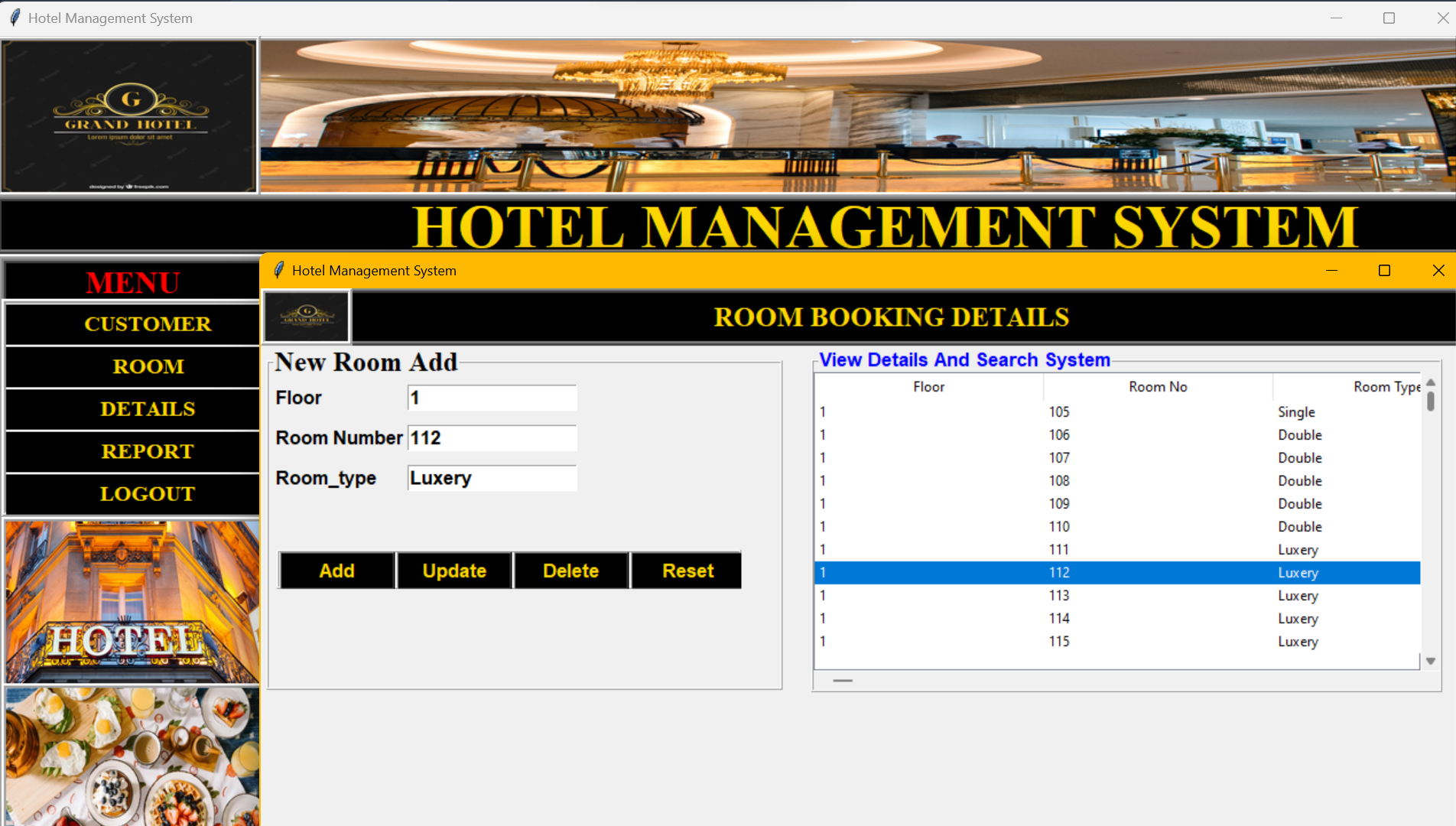Click the Add button
Screen dimensions: 1456x826
pos(337,571)
